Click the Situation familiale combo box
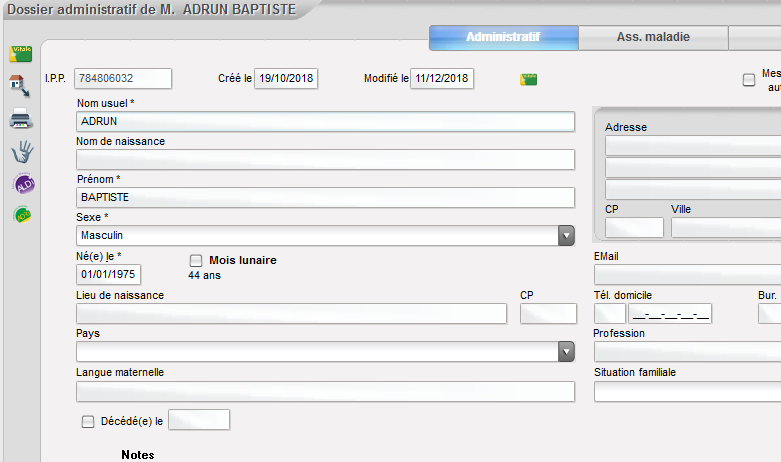Viewport: 781px width, 462px height. click(687, 391)
